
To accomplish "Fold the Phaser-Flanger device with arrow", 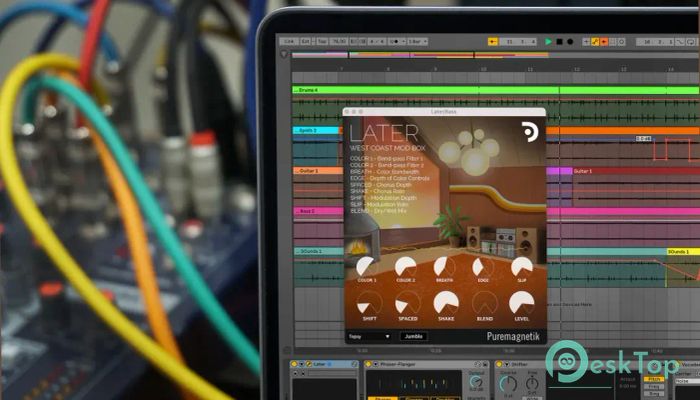I will [x=376, y=364].
